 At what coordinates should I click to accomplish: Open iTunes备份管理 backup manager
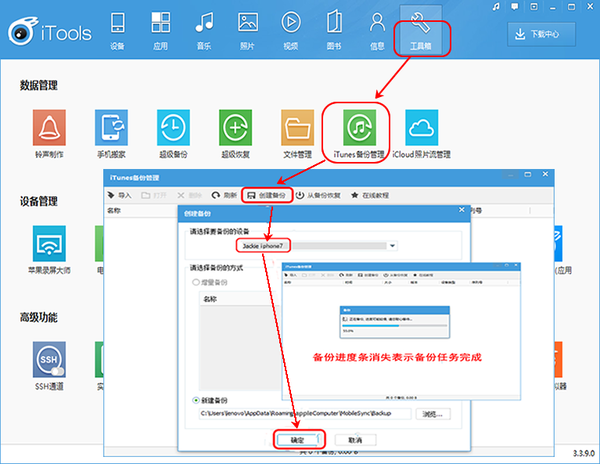[x=359, y=134]
